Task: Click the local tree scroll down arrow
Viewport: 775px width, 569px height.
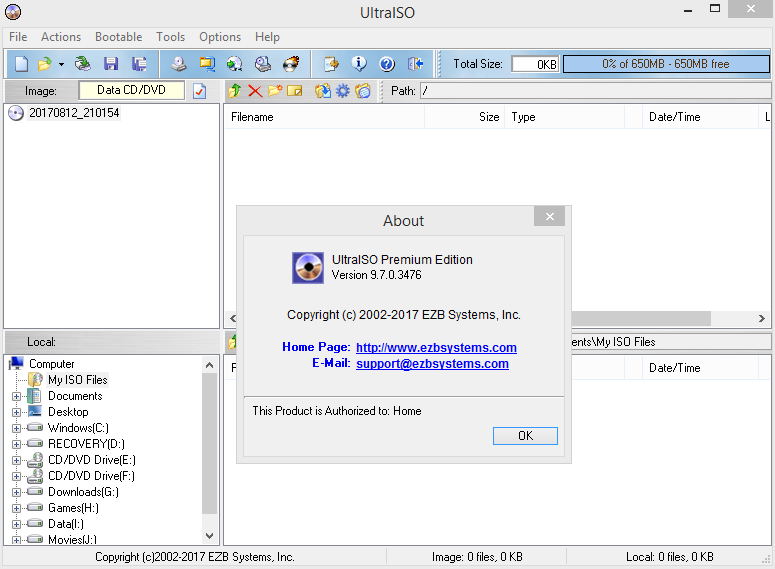Action: tap(210, 536)
